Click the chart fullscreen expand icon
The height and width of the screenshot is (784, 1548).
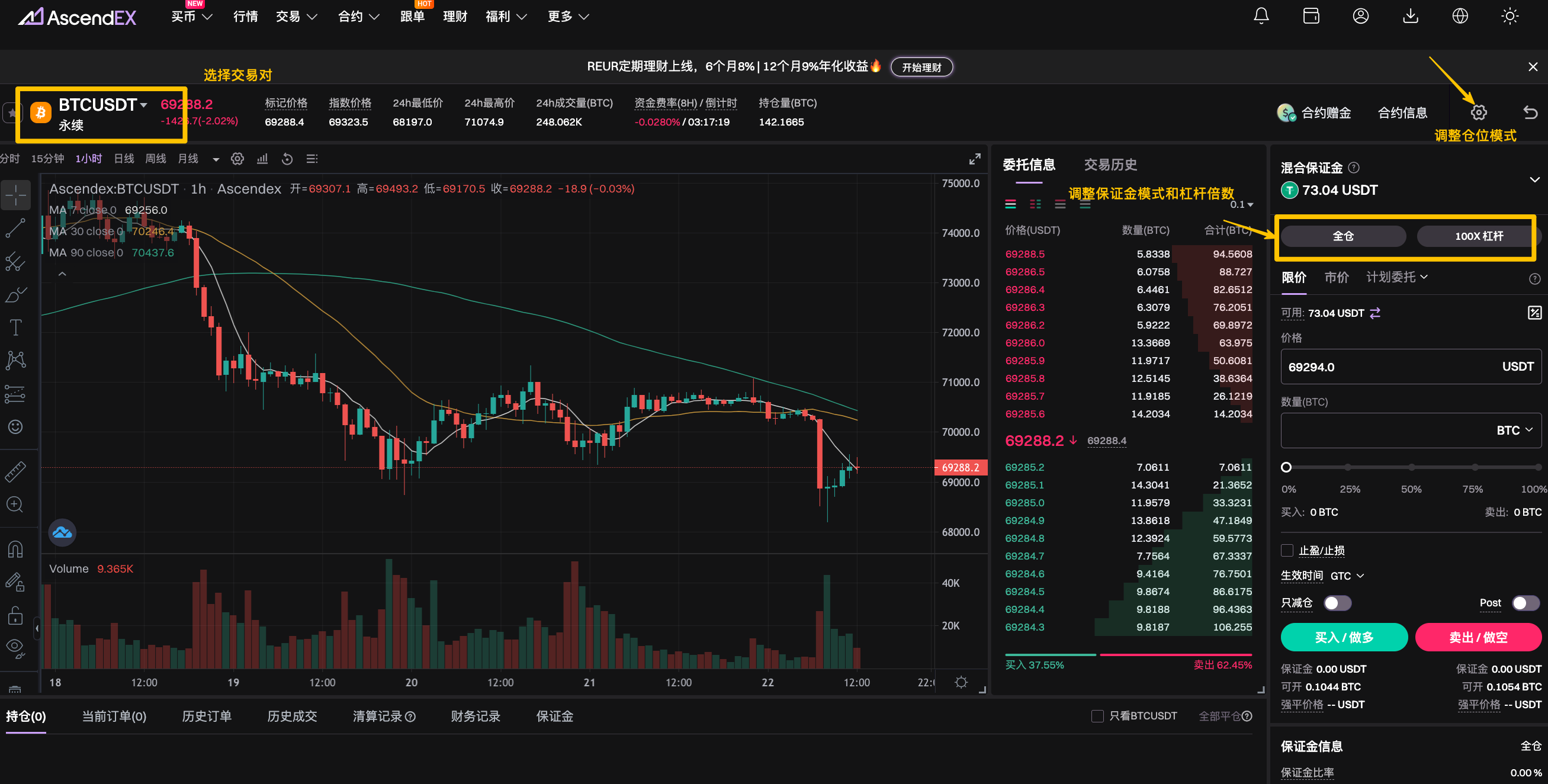(x=975, y=159)
